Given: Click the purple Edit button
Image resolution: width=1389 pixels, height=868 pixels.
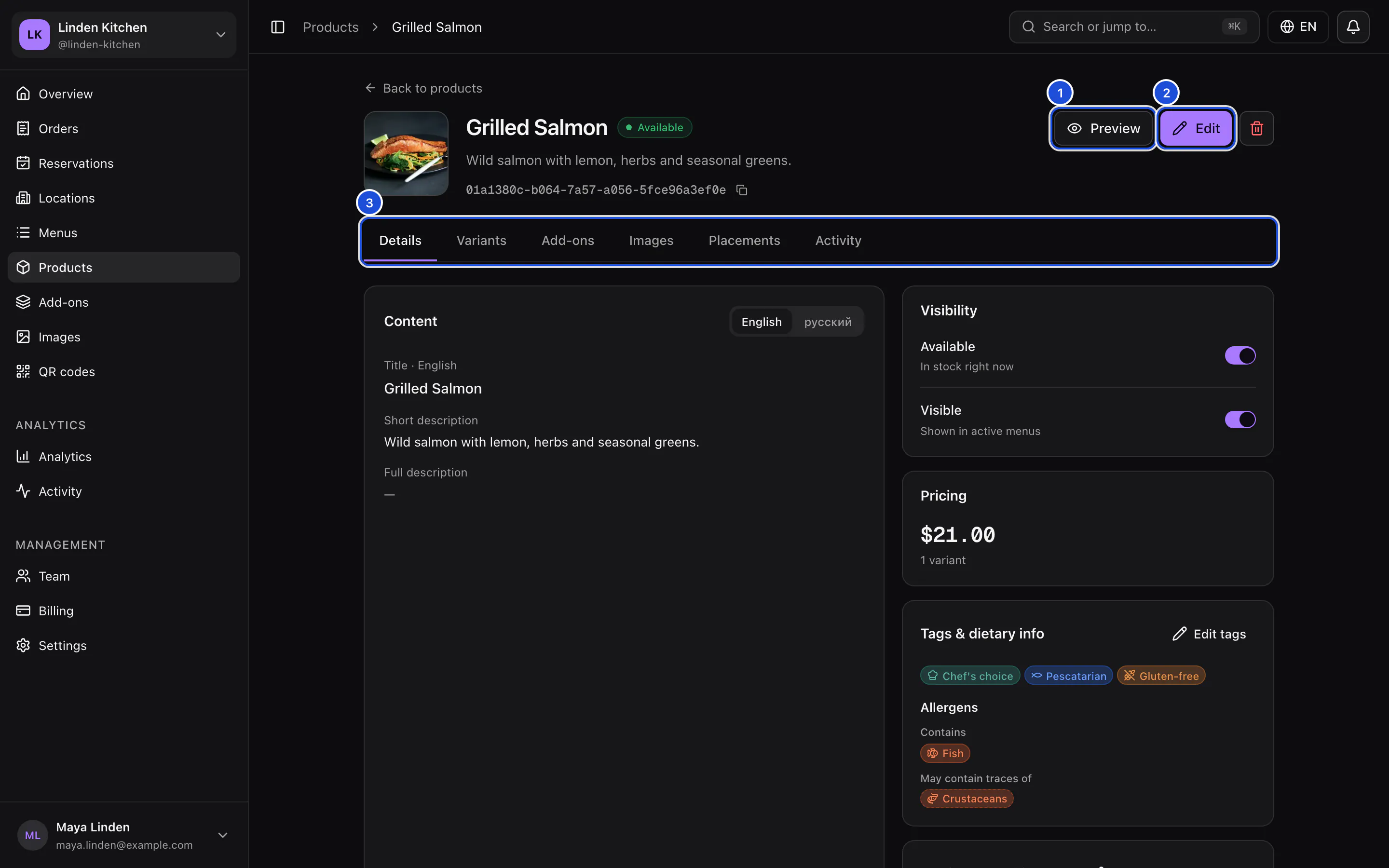Looking at the screenshot, I should coord(1196,128).
